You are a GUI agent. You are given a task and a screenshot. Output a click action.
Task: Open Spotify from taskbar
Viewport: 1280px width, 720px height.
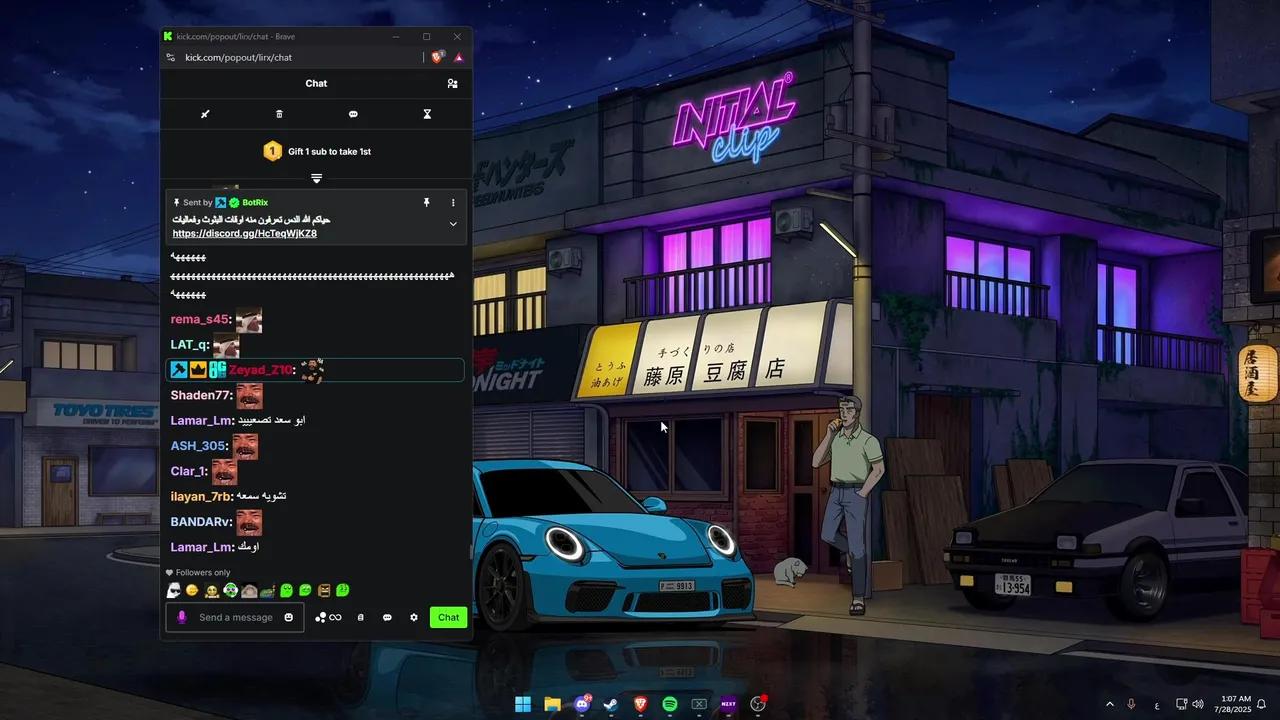tap(670, 704)
